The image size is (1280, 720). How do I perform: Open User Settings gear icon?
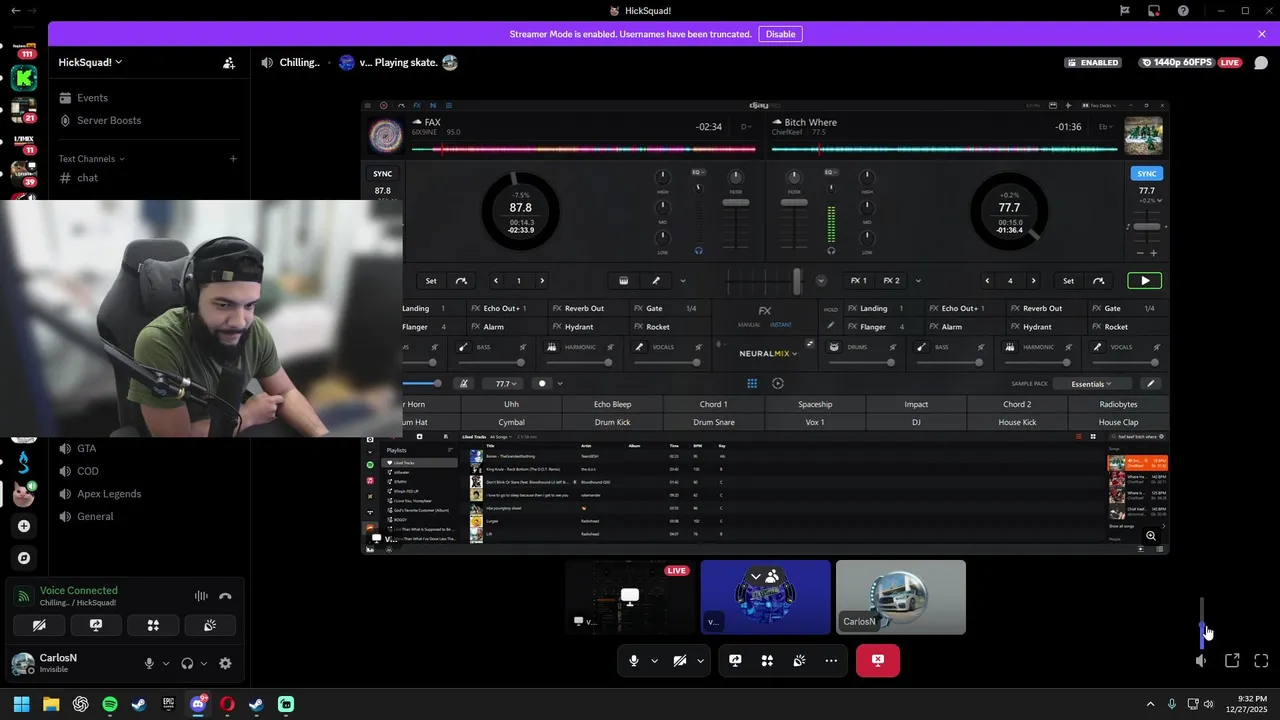(225, 663)
